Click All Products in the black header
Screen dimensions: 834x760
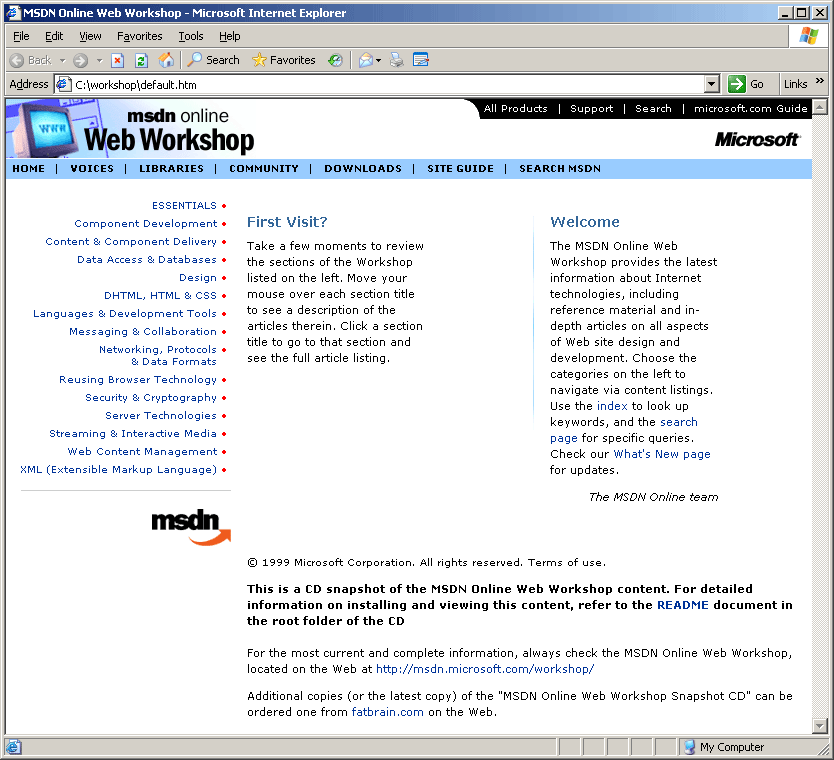[x=515, y=108]
